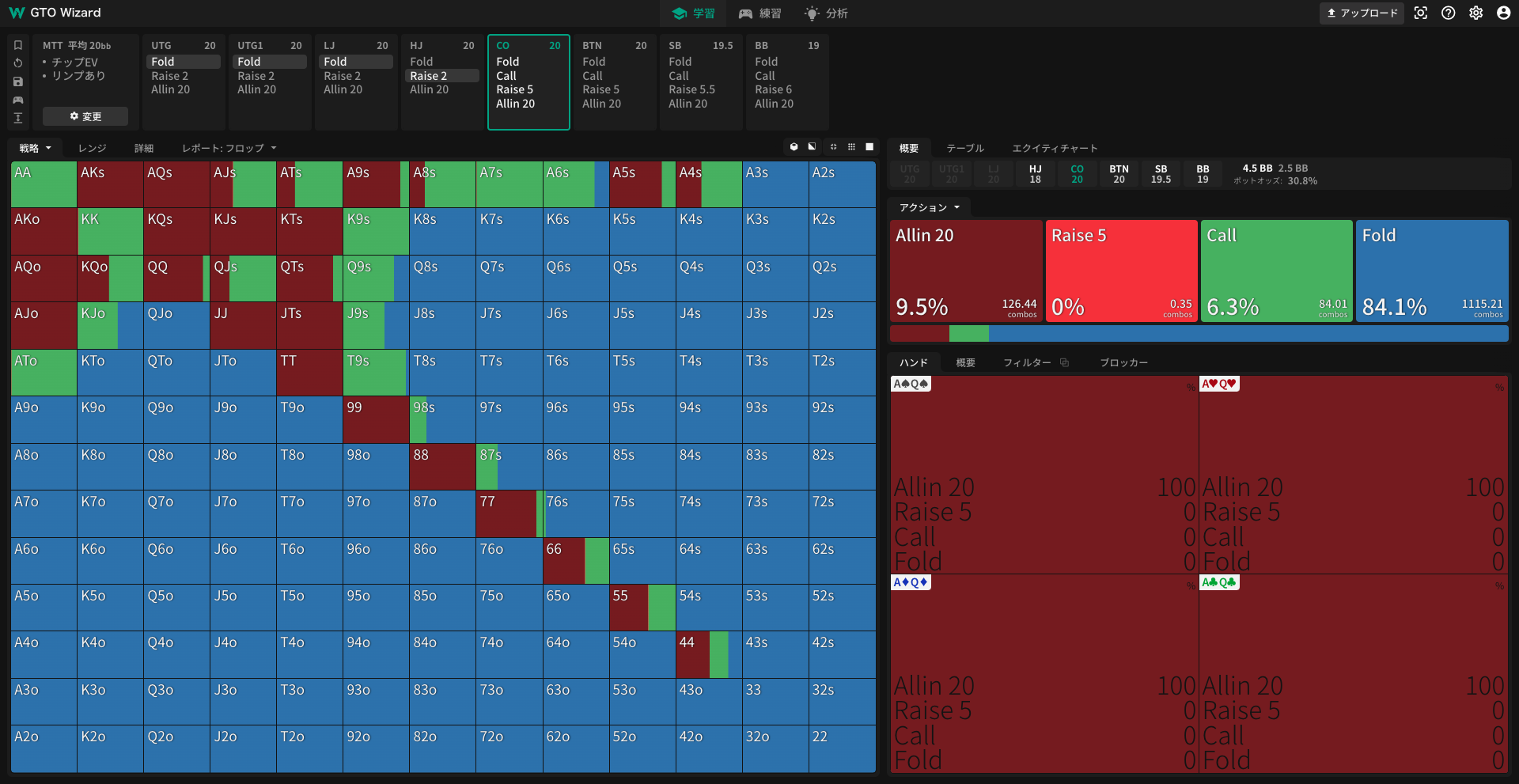Open the レポート: フロップ dropdown
This screenshot has height=784, width=1519.
[x=229, y=148]
